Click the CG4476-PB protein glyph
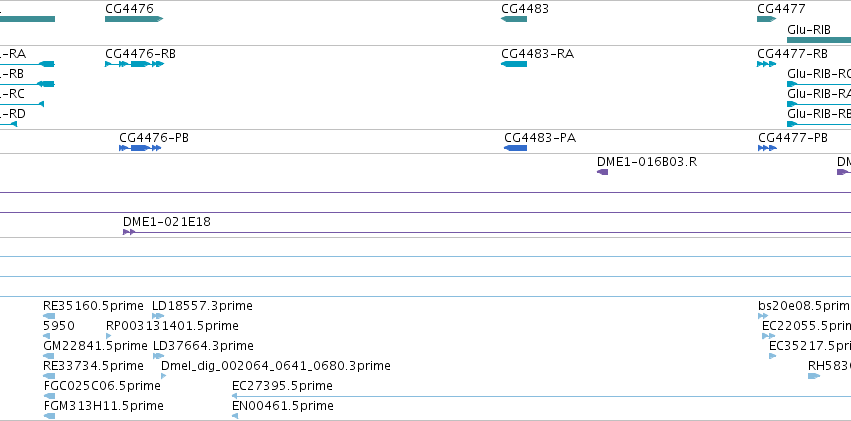The width and height of the screenshot is (851, 421). tap(140, 148)
